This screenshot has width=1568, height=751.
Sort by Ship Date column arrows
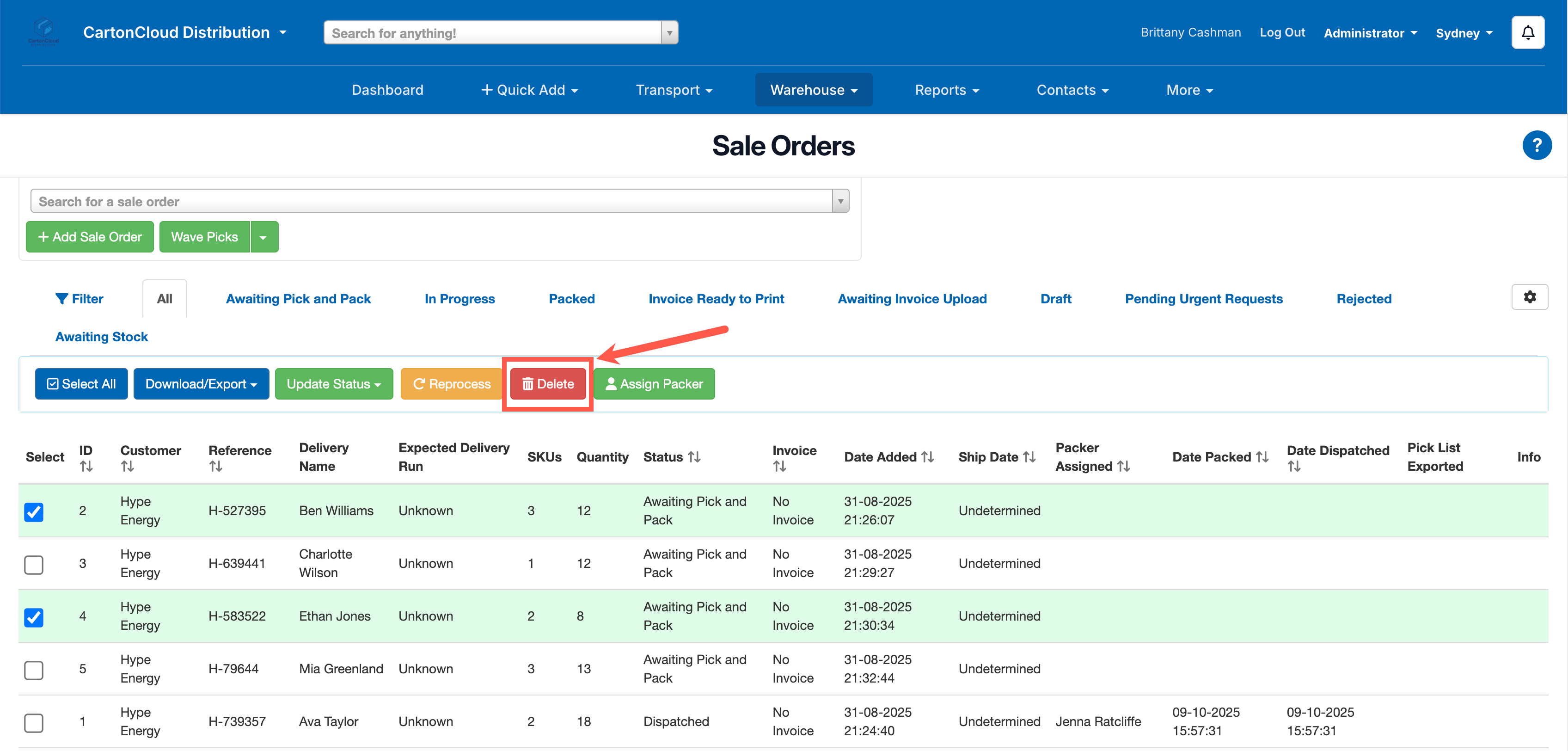(x=1029, y=457)
